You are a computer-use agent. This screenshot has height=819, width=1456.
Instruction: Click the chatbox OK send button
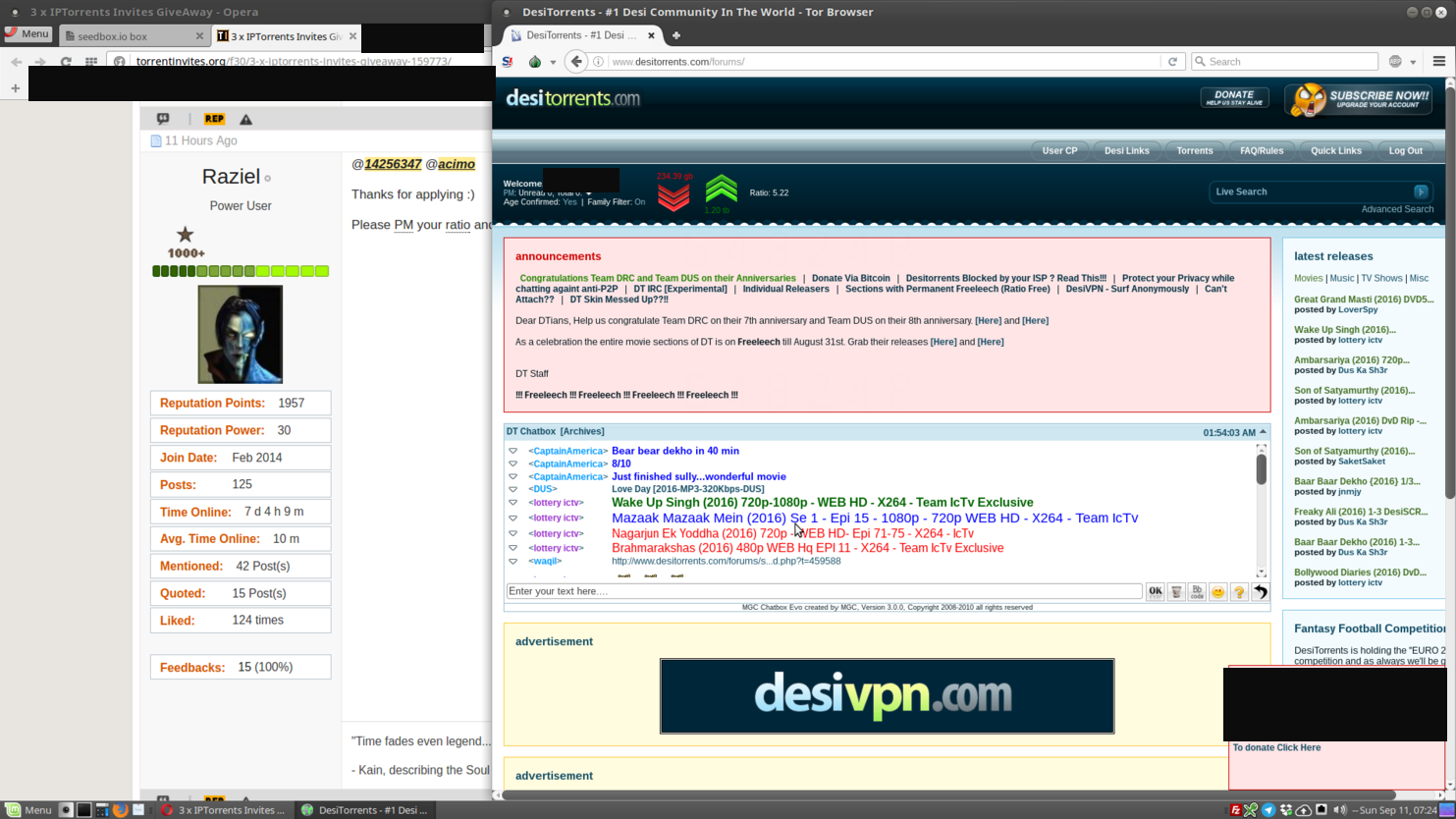1156,592
